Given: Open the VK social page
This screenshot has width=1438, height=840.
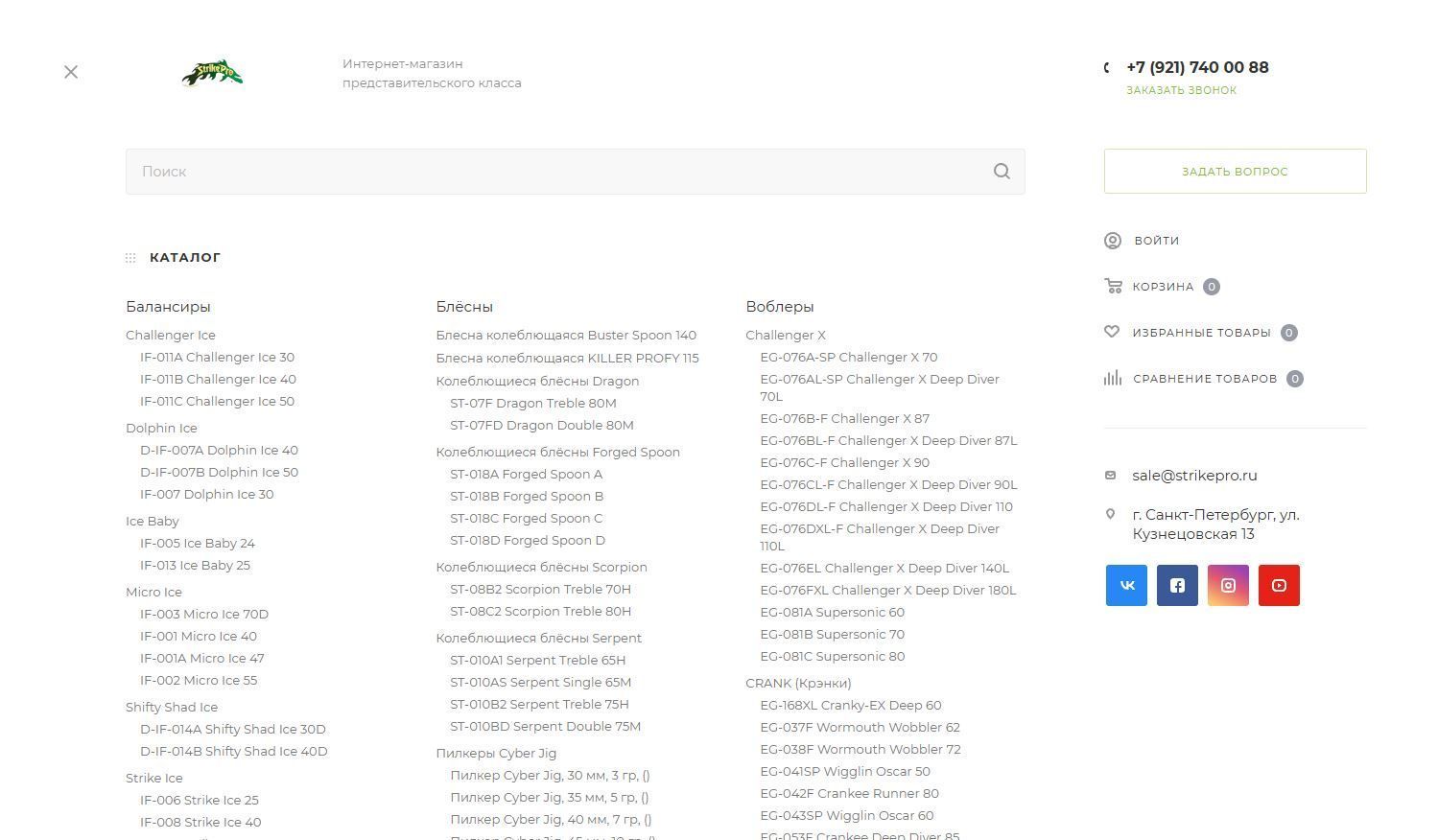Looking at the screenshot, I should [x=1126, y=585].
